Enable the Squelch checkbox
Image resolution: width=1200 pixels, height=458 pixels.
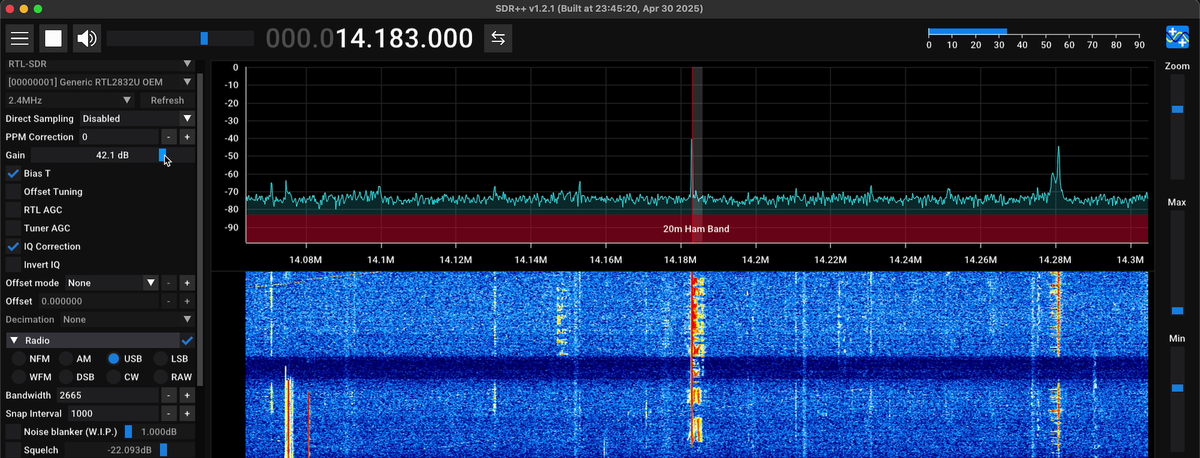tap(13, 450)
